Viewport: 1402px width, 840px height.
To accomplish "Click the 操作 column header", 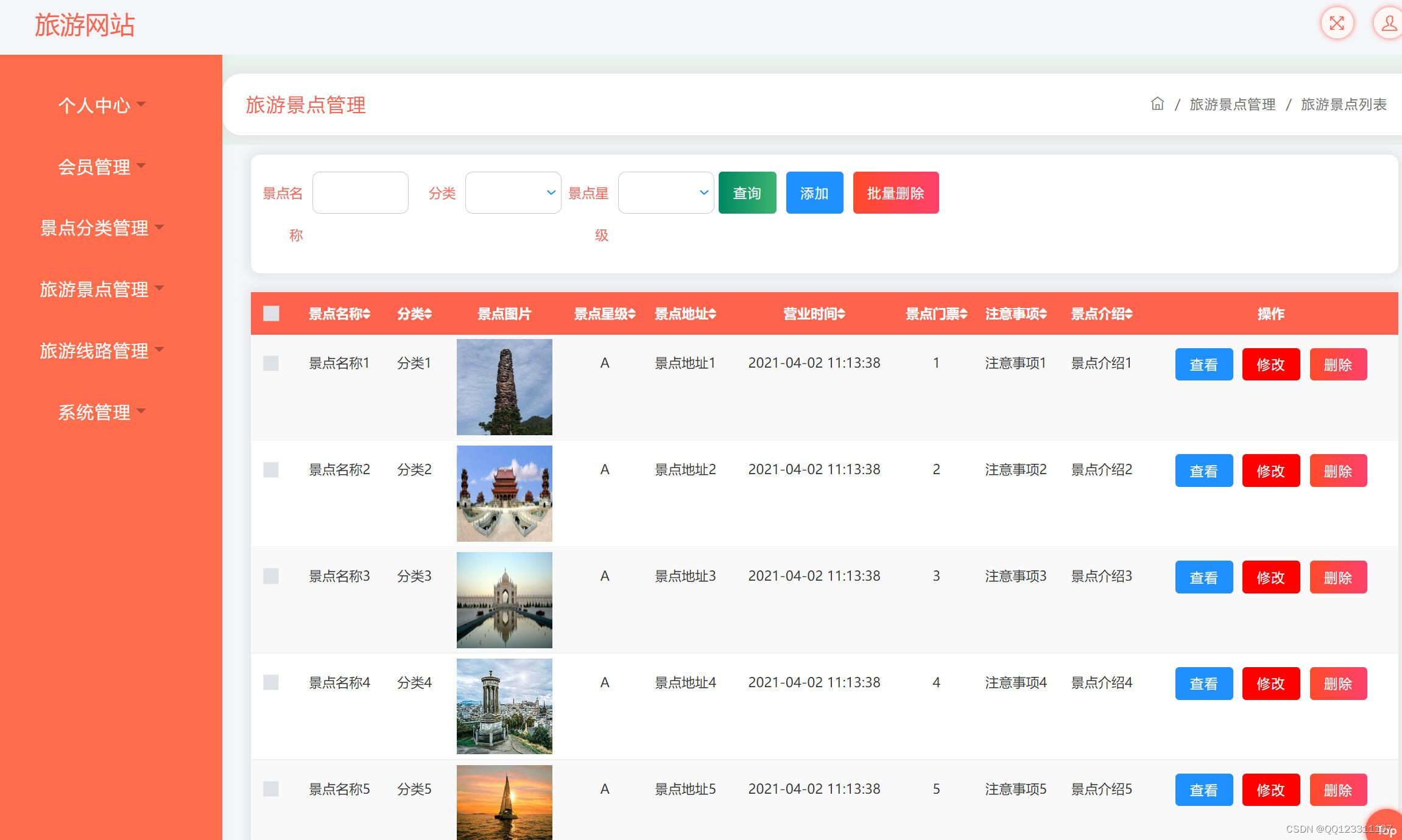I will coord(1271,314).
